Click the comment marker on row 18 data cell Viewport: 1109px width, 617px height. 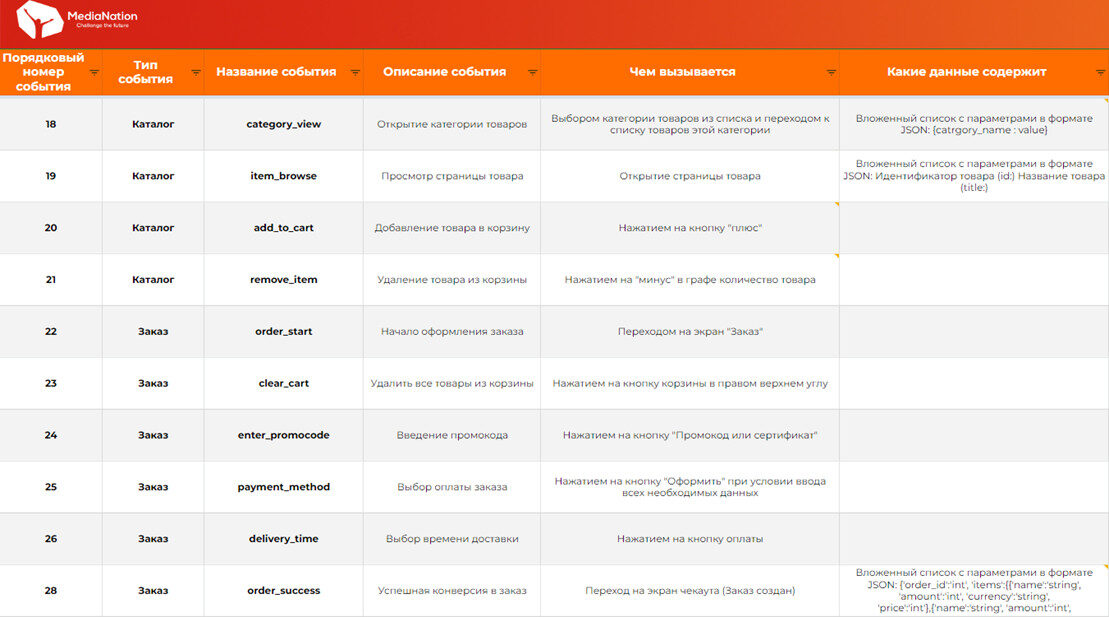(1105, 101)
